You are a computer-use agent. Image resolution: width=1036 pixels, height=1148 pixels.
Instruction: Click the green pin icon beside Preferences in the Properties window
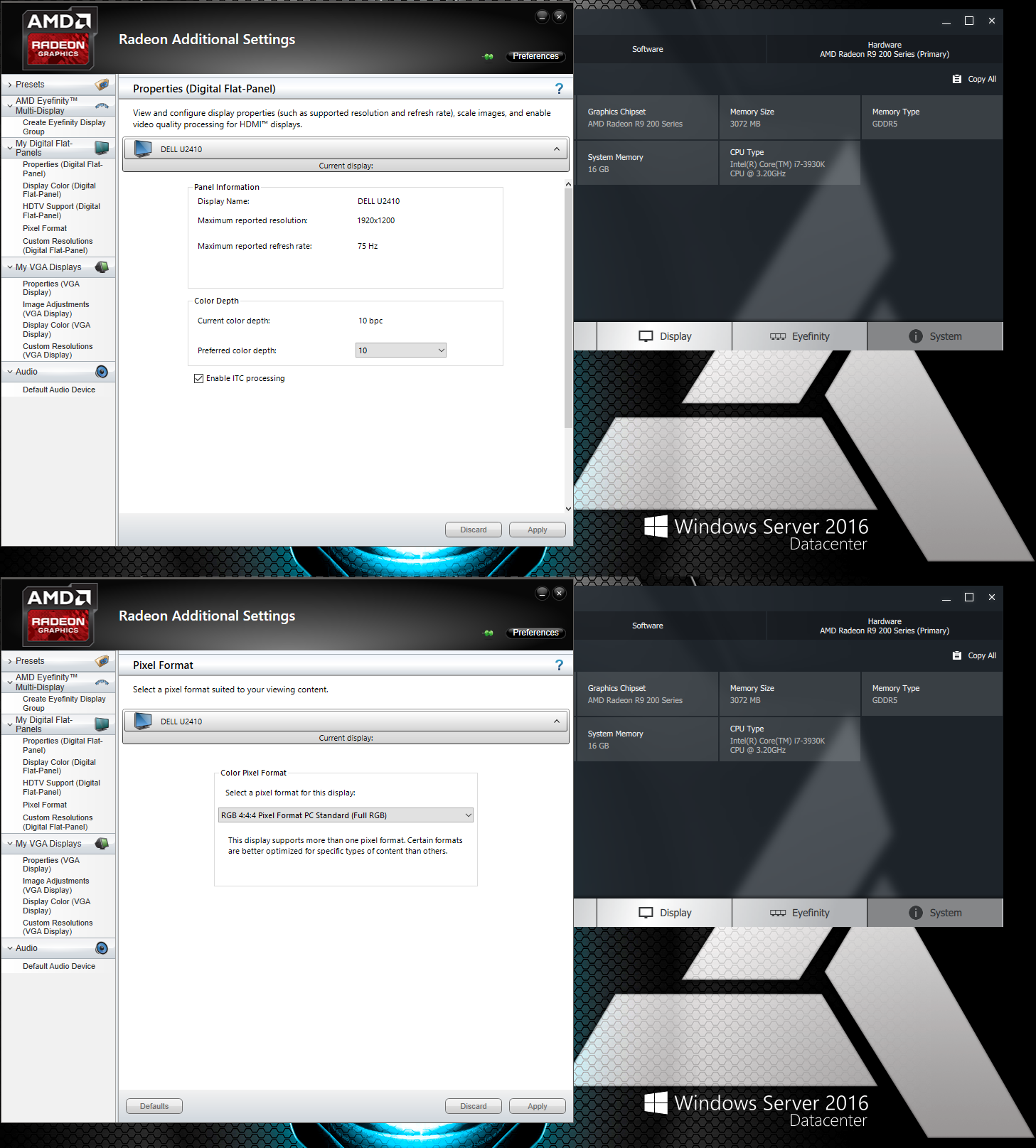pos(488,56)
